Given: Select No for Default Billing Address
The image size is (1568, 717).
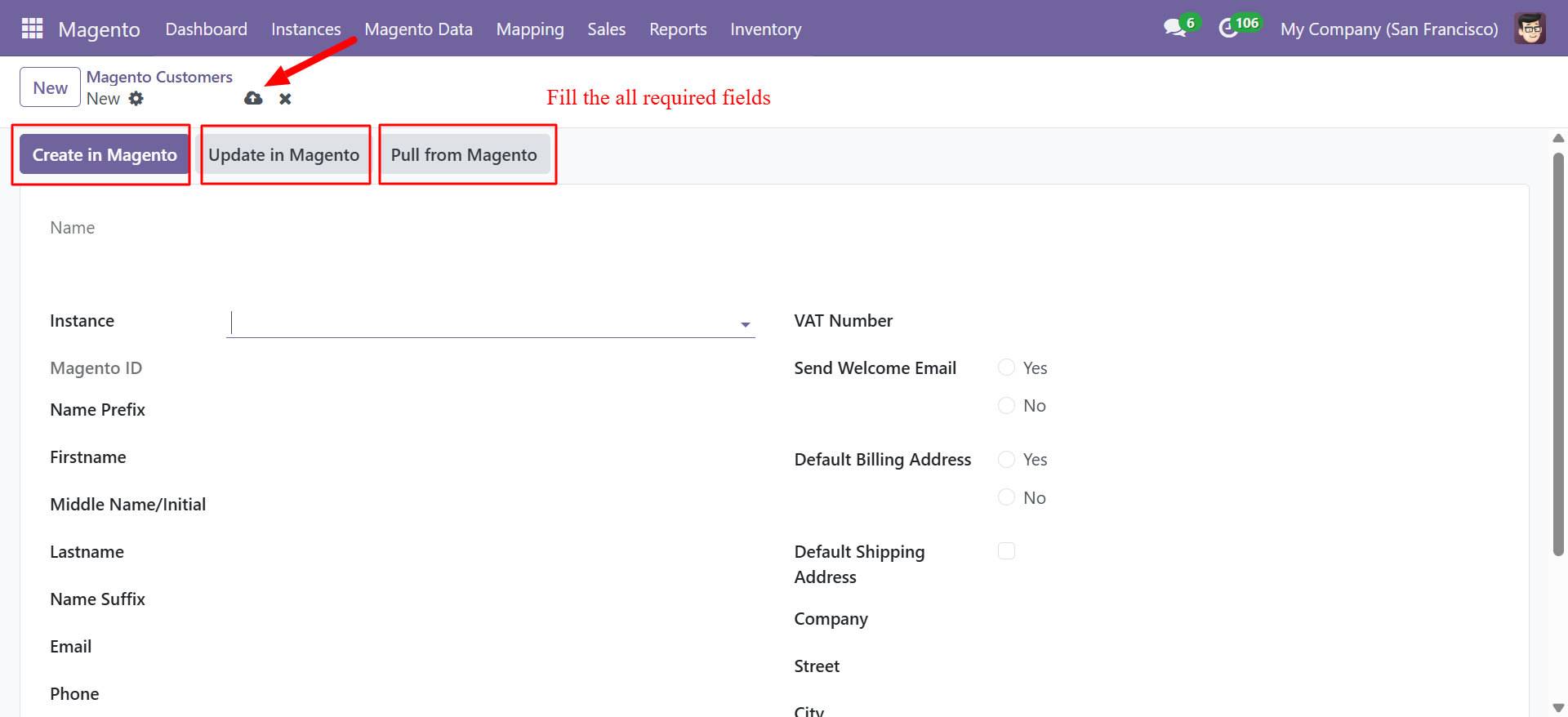Looking at the screenshot, I should pyautogui.click(x=1006, y=497).
